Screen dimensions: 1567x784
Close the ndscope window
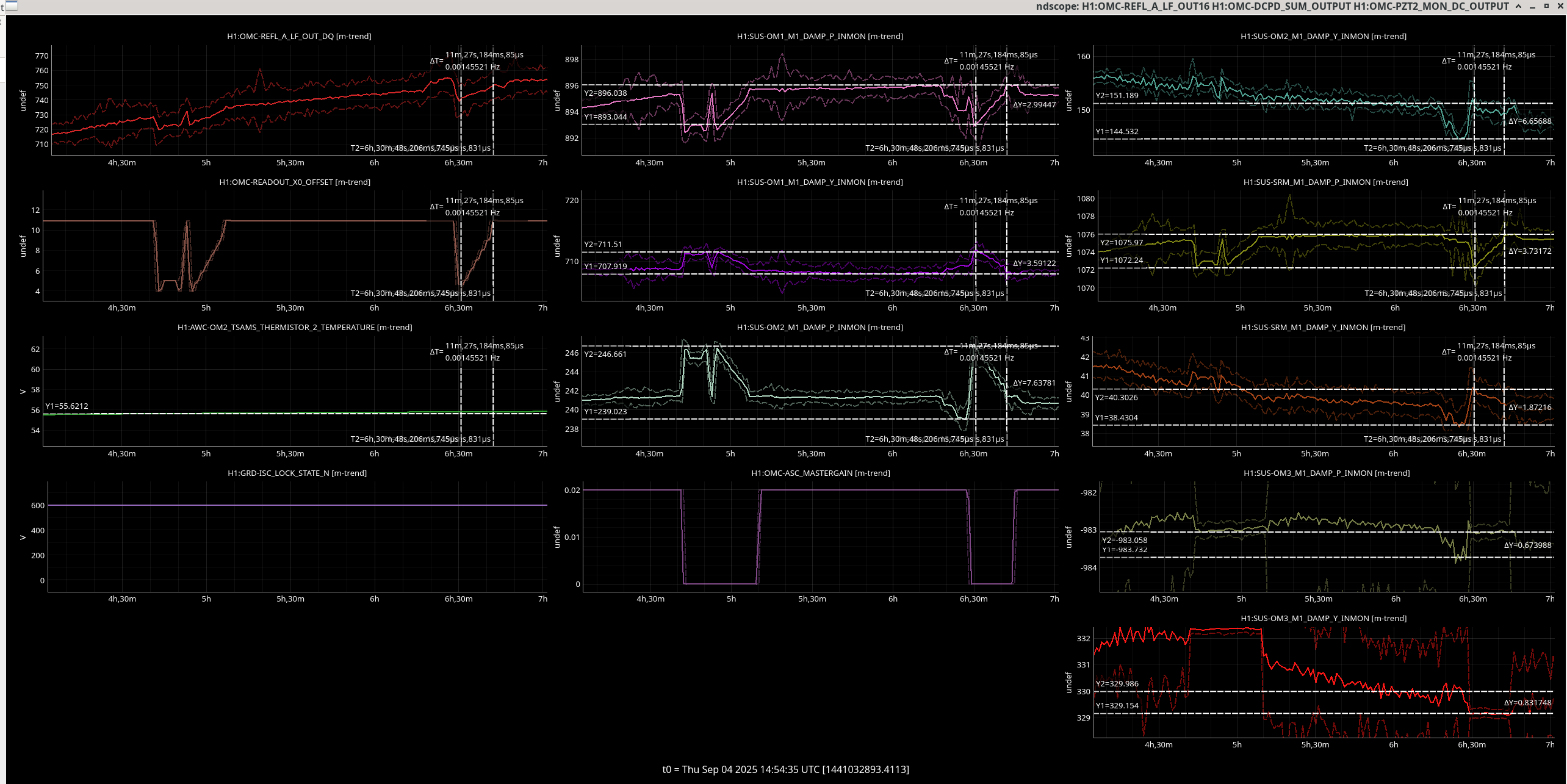click(x=1560, y=6)
